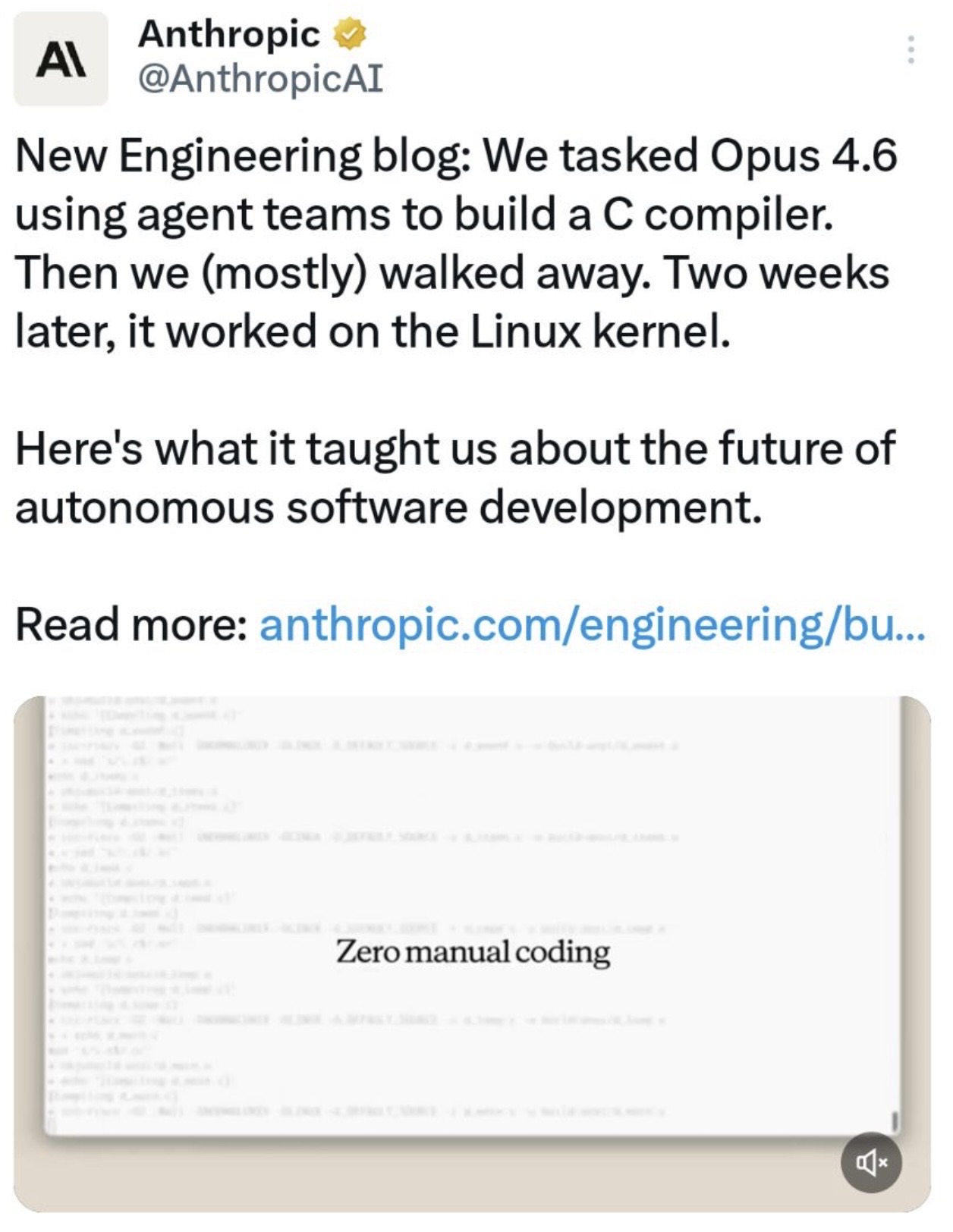Click the @AnthropicAI handle

point(260,77)
